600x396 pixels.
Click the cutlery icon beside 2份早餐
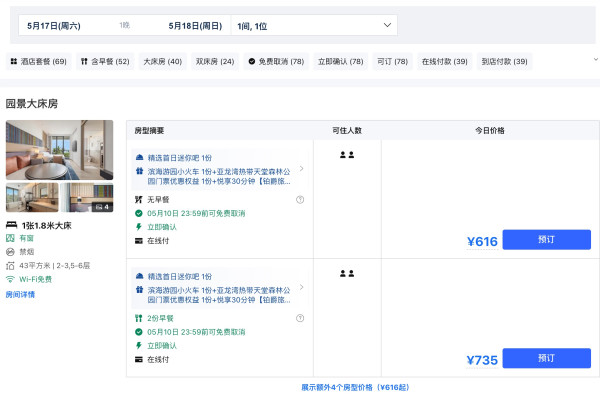[x=139, y=318]
